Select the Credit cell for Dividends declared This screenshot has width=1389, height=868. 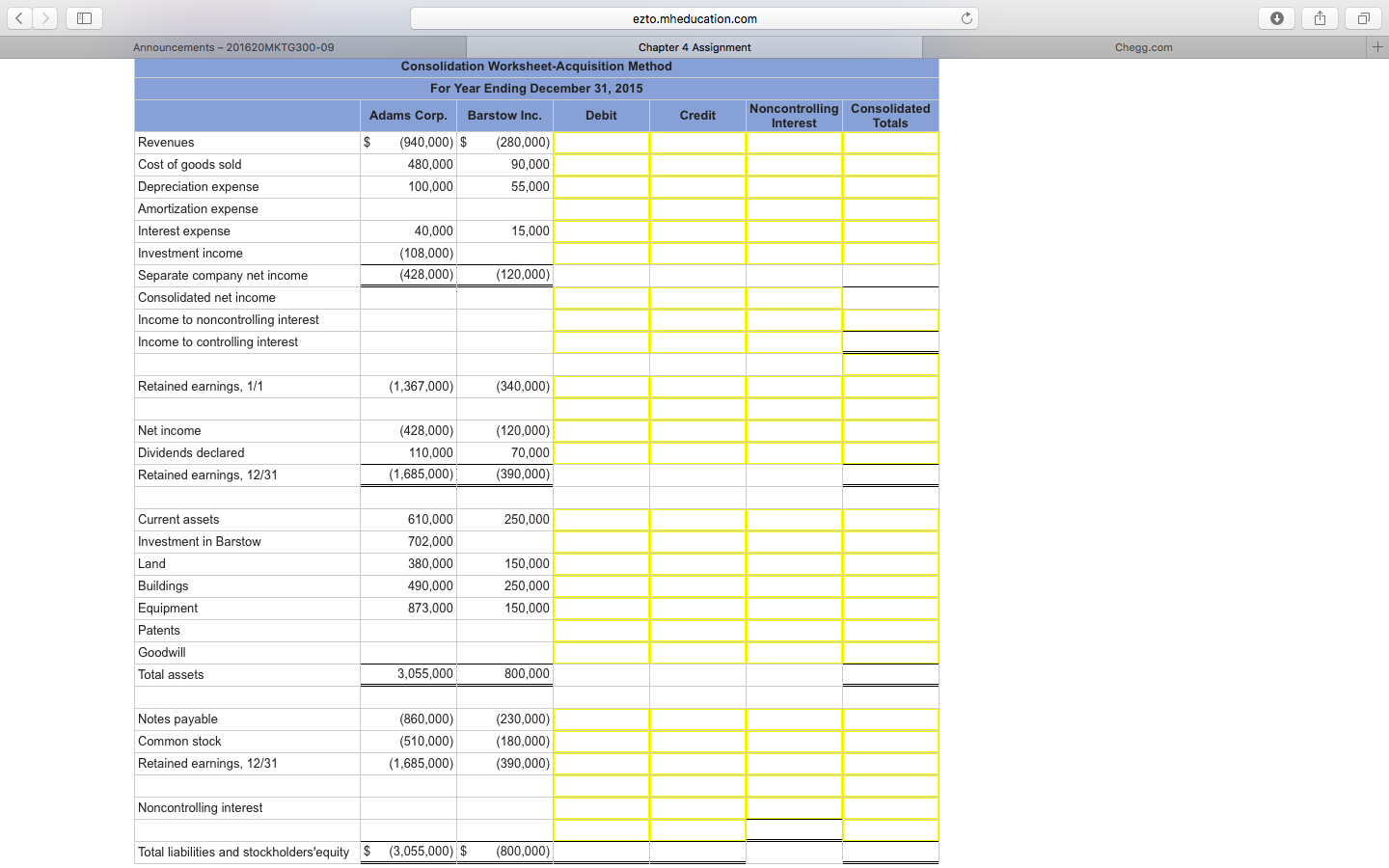click(697, 453)
